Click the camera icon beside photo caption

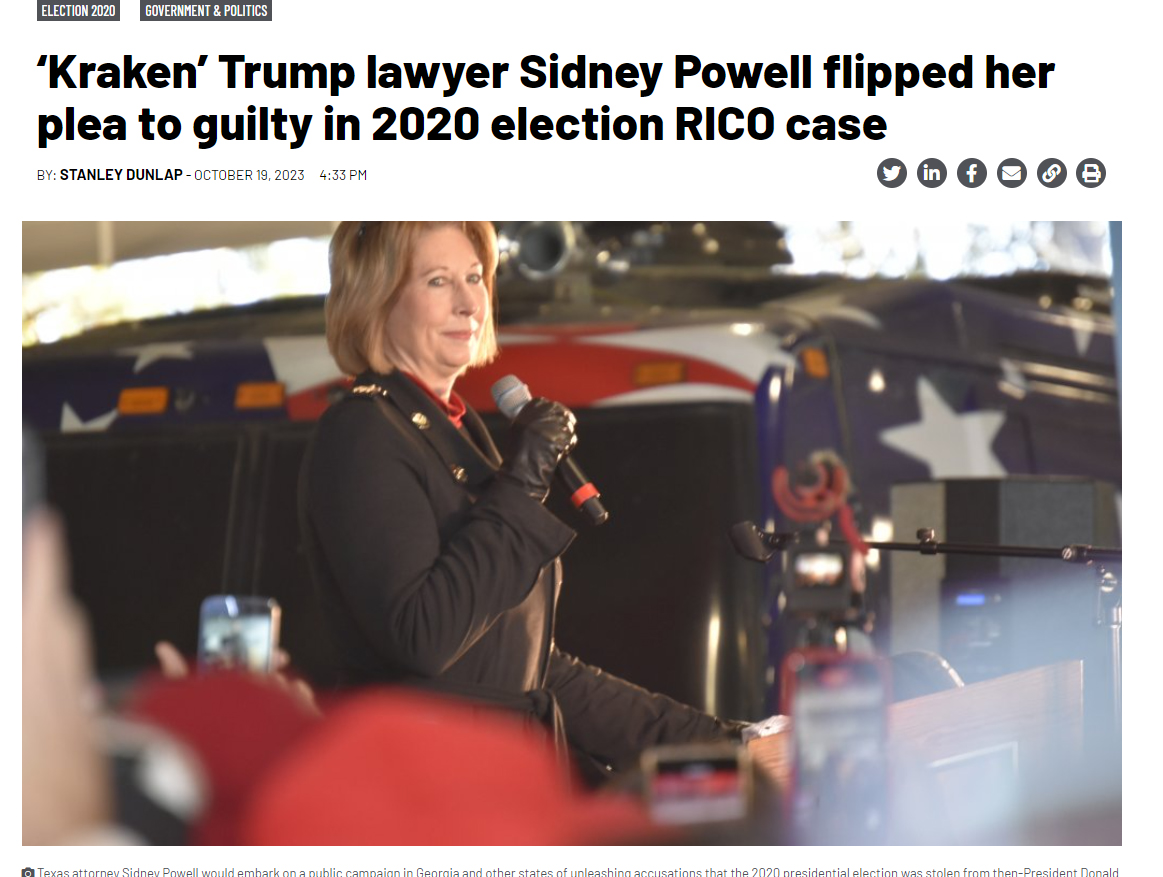(28, 873)
